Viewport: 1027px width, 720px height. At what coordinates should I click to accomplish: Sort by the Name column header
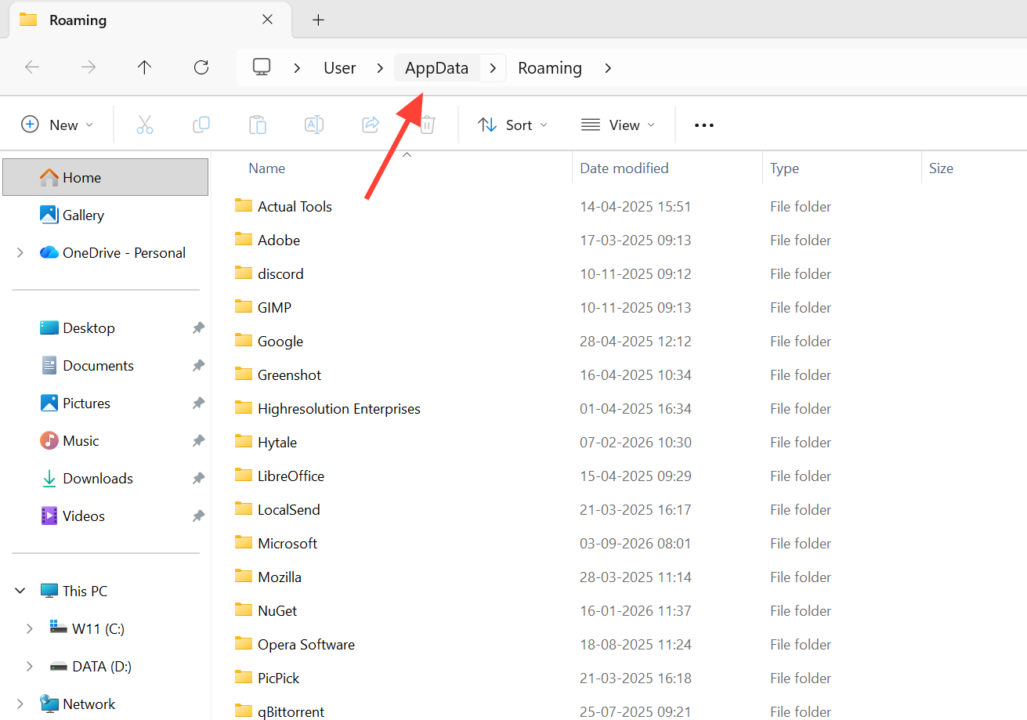[x=267, y=168]
